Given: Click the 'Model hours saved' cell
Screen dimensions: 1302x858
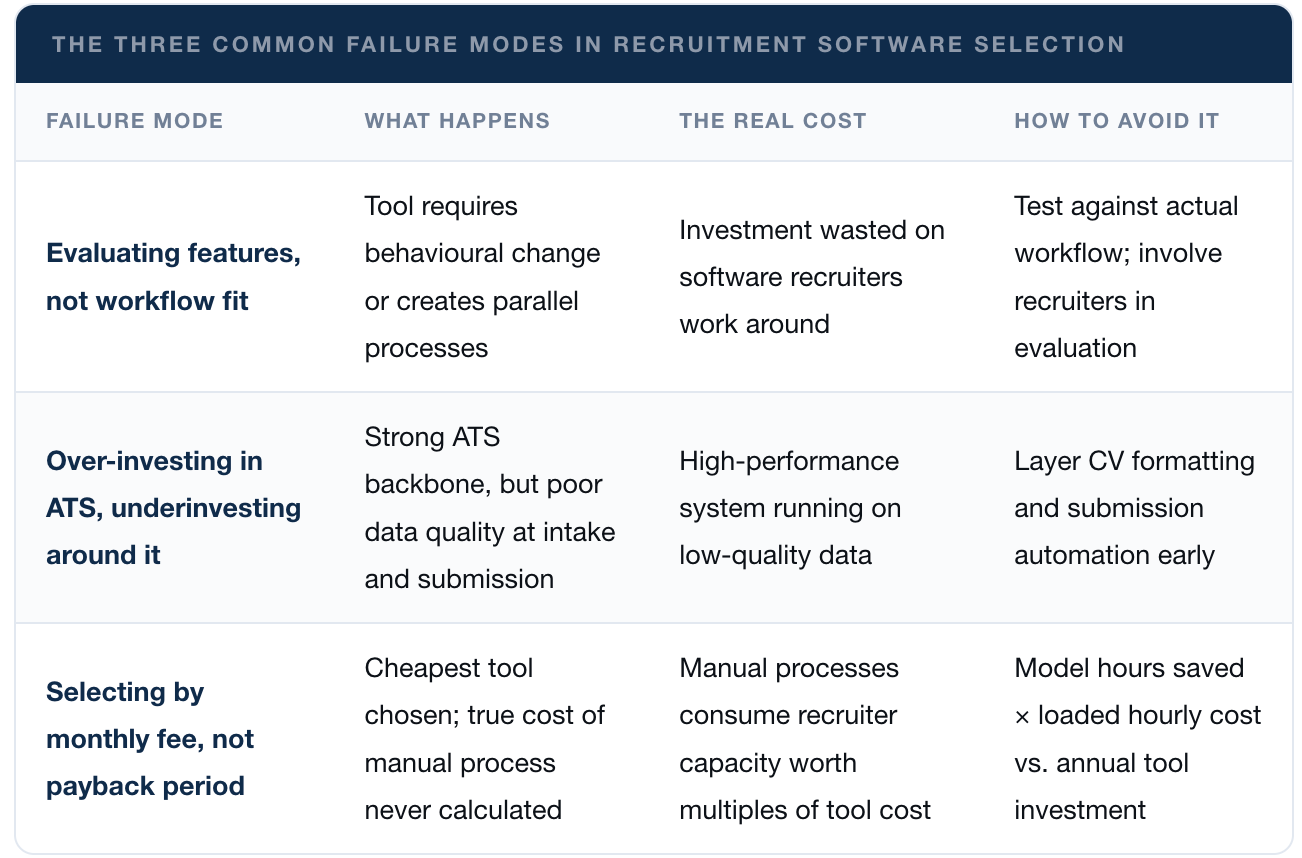Looking at the screenshot, I should pos(1129,668).
